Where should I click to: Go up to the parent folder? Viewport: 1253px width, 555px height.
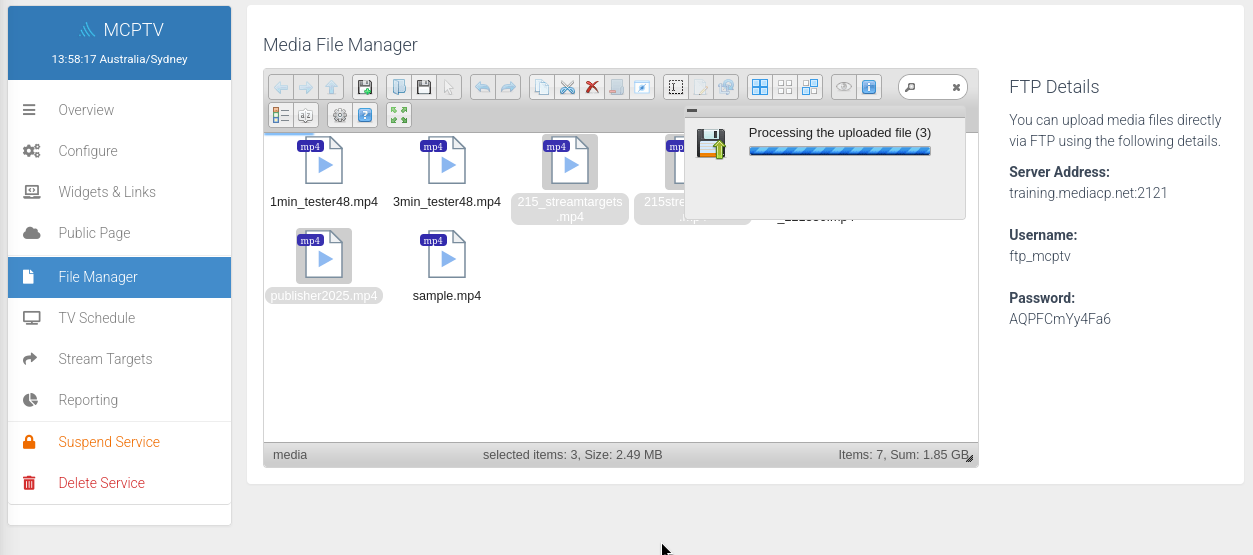[331, 87]
